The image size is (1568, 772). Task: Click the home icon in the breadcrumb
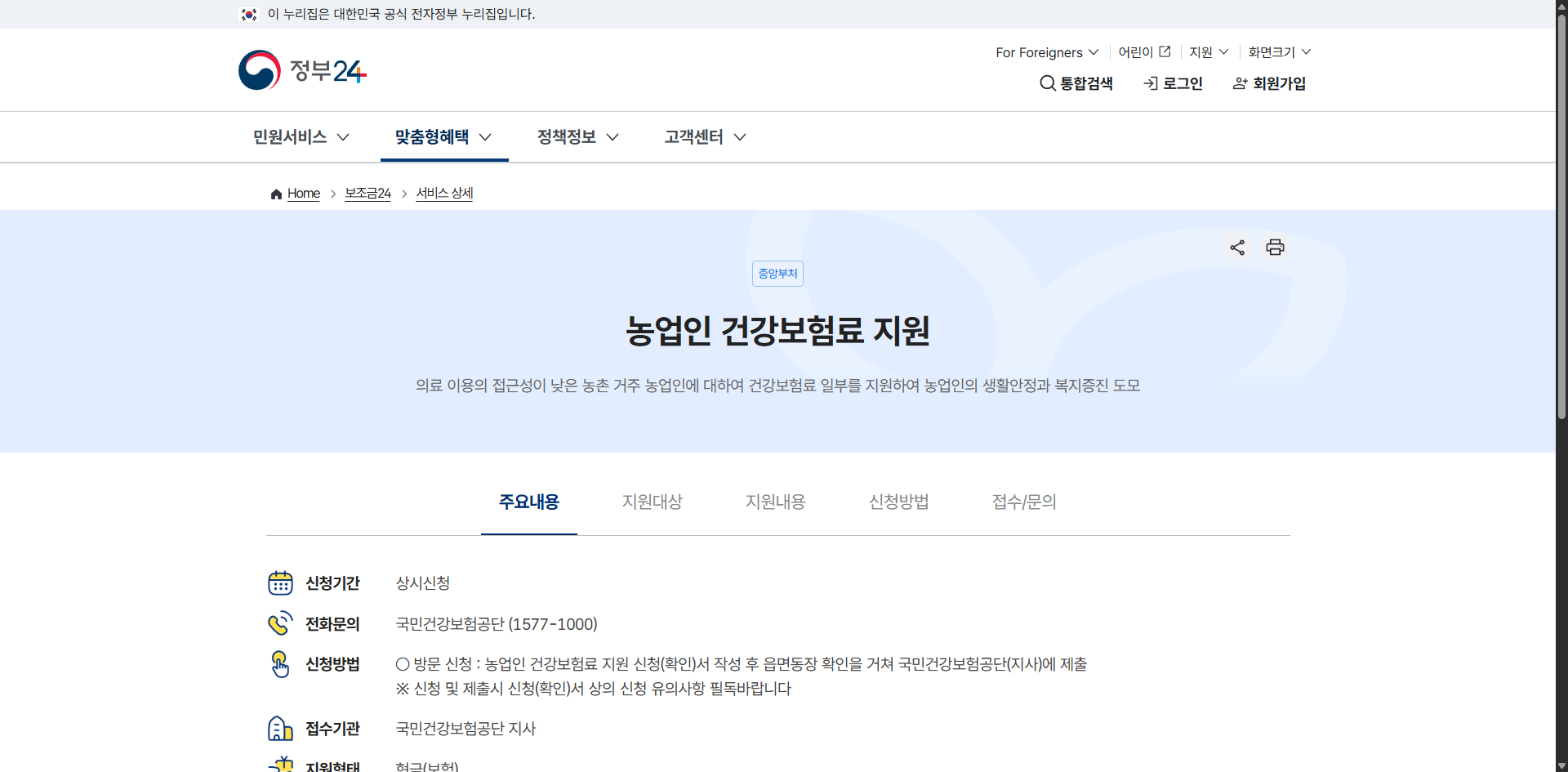pyautogui.click(x=275, y=194)
